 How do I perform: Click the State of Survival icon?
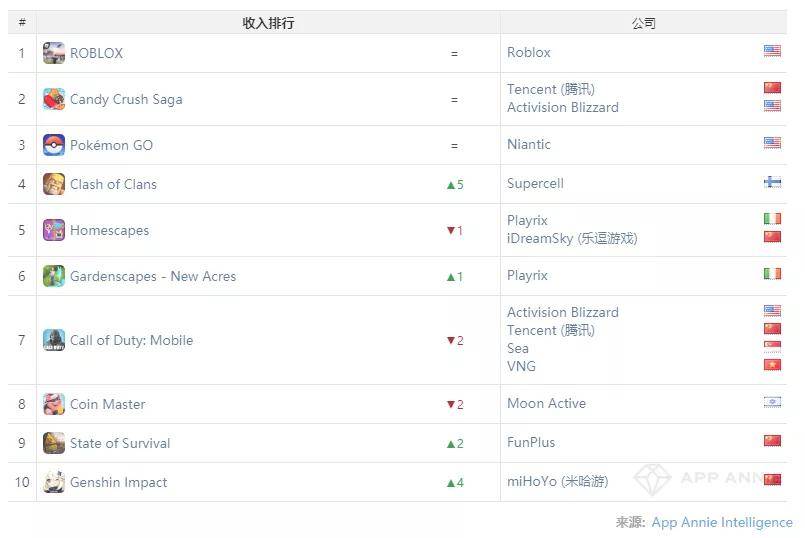[x=54, y=443]
